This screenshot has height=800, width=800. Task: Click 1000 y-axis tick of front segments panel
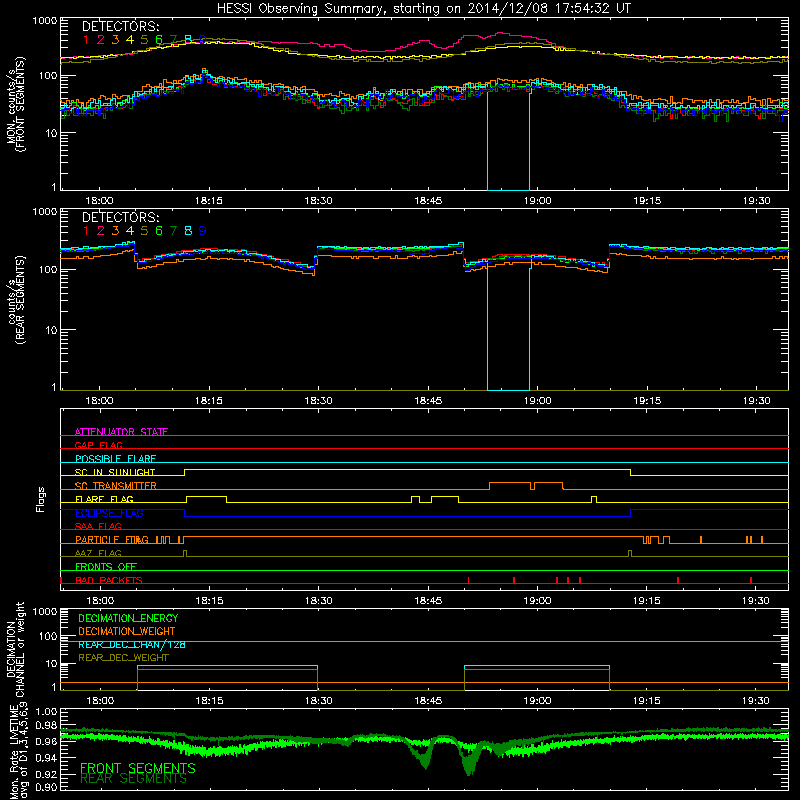(44, 21)
